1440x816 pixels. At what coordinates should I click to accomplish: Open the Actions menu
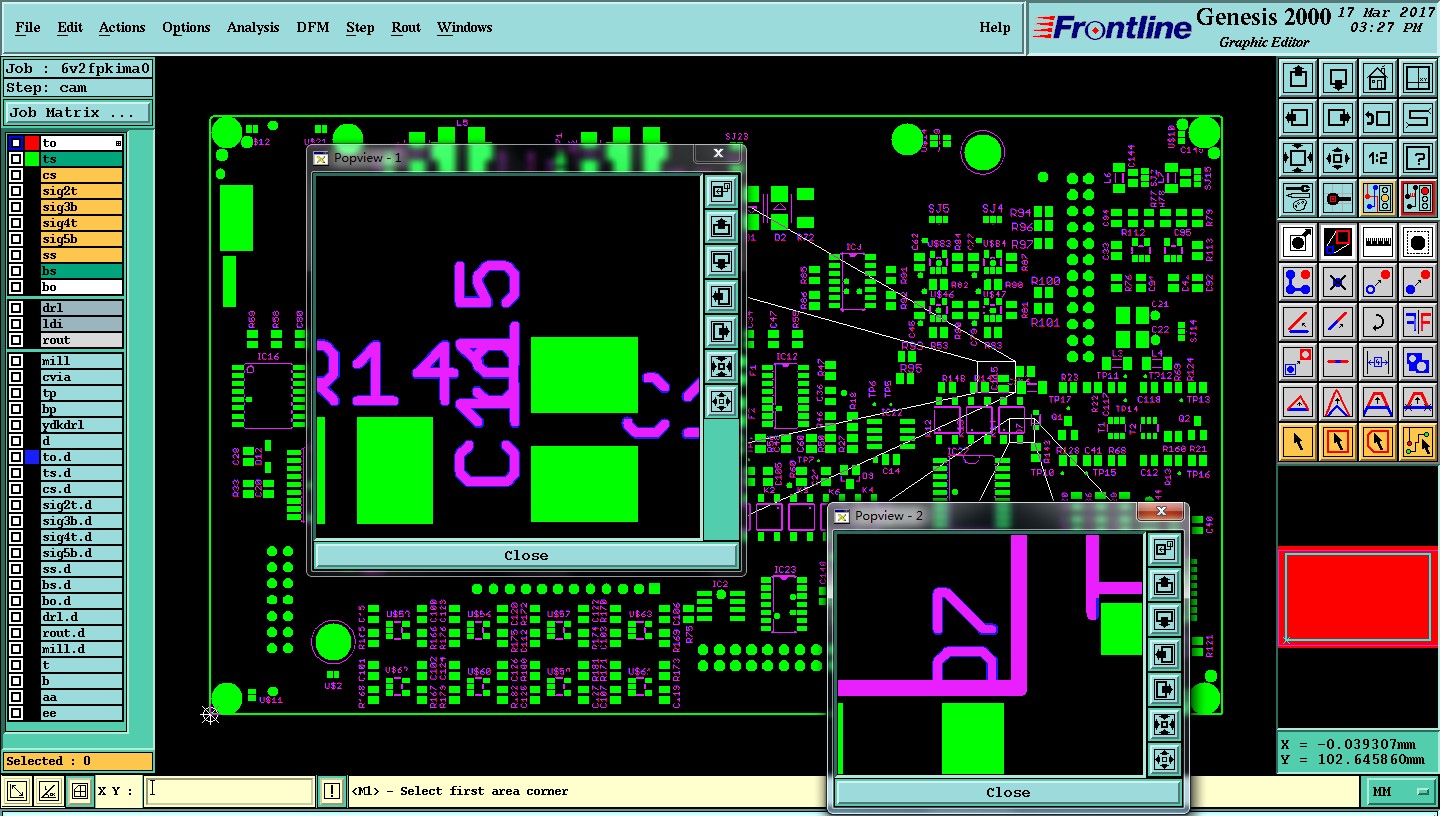point(122,27)
